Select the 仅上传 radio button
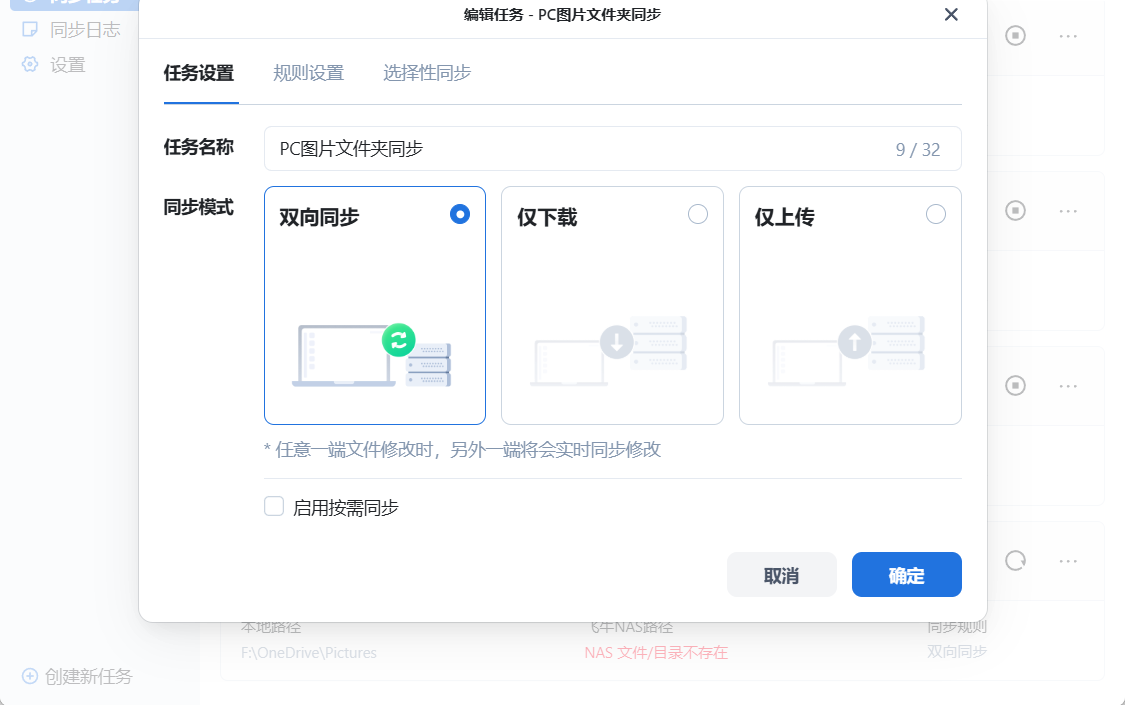 click(936, 214)
